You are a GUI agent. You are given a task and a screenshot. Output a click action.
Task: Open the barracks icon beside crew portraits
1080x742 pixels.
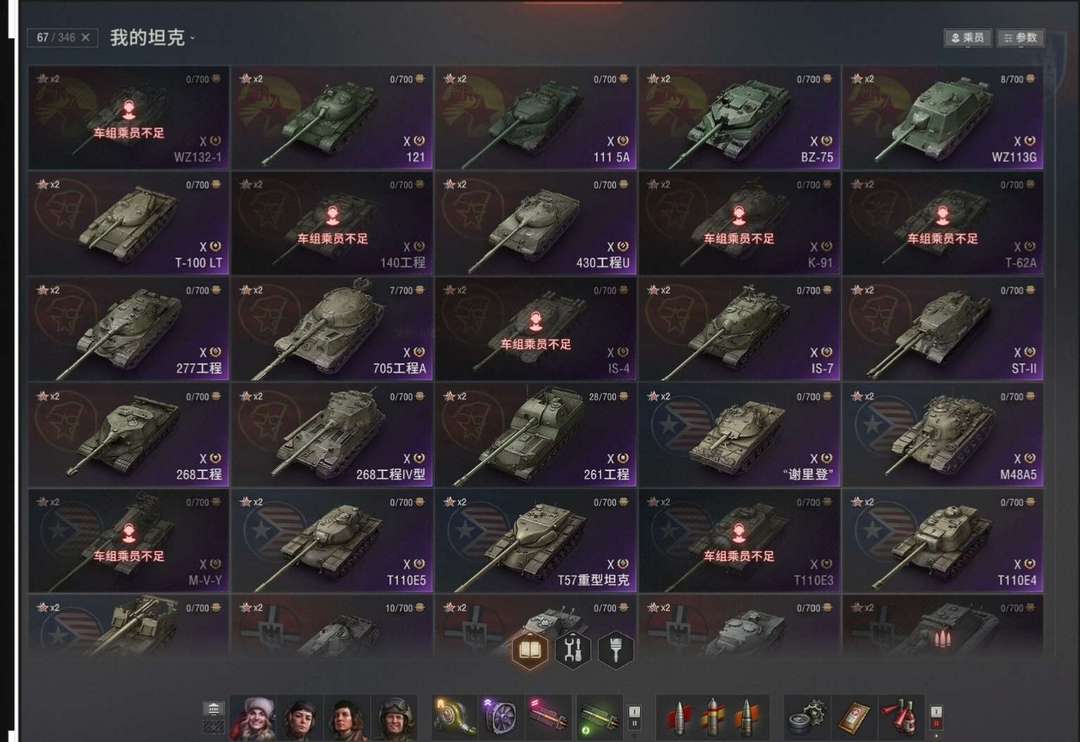pyautogui.click(x=214, y=709)
